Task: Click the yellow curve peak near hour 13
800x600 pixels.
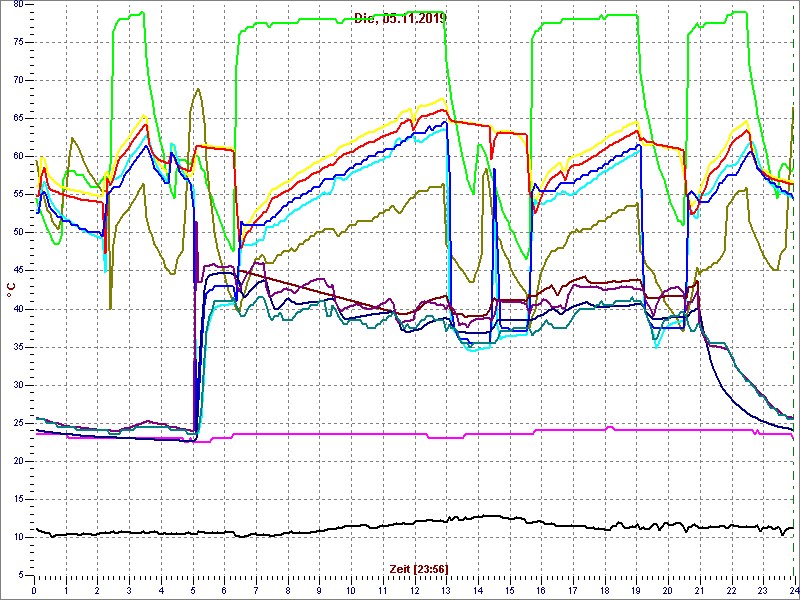Action: point(442,99)
